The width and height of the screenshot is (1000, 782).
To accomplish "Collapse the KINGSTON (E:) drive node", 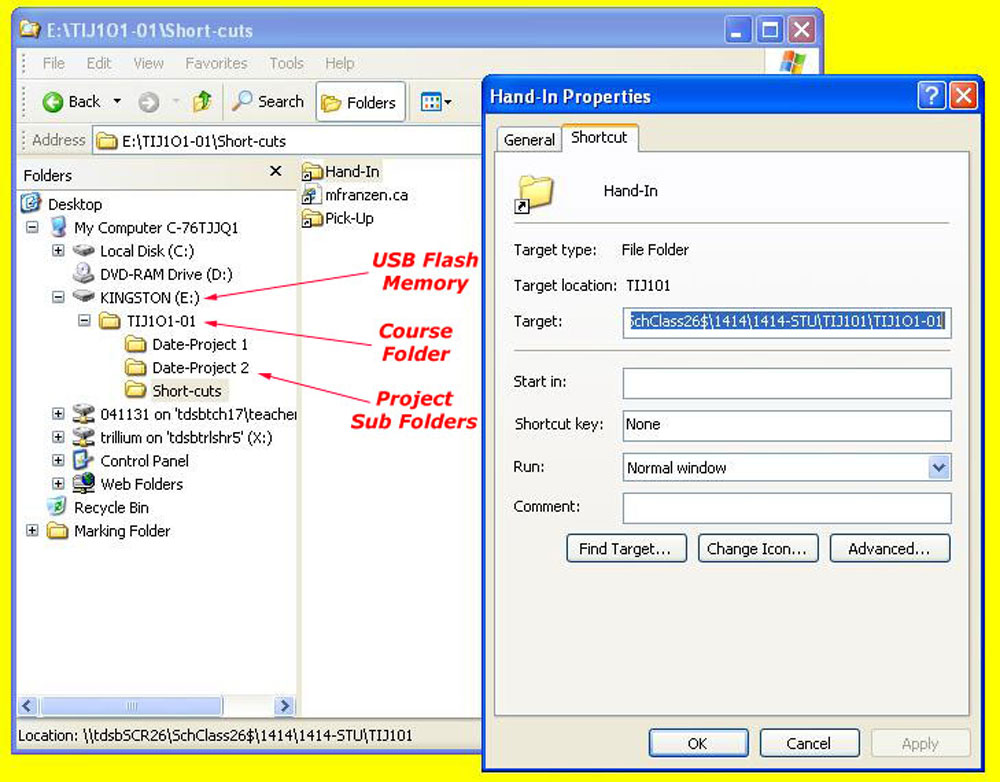I will 58,298.
